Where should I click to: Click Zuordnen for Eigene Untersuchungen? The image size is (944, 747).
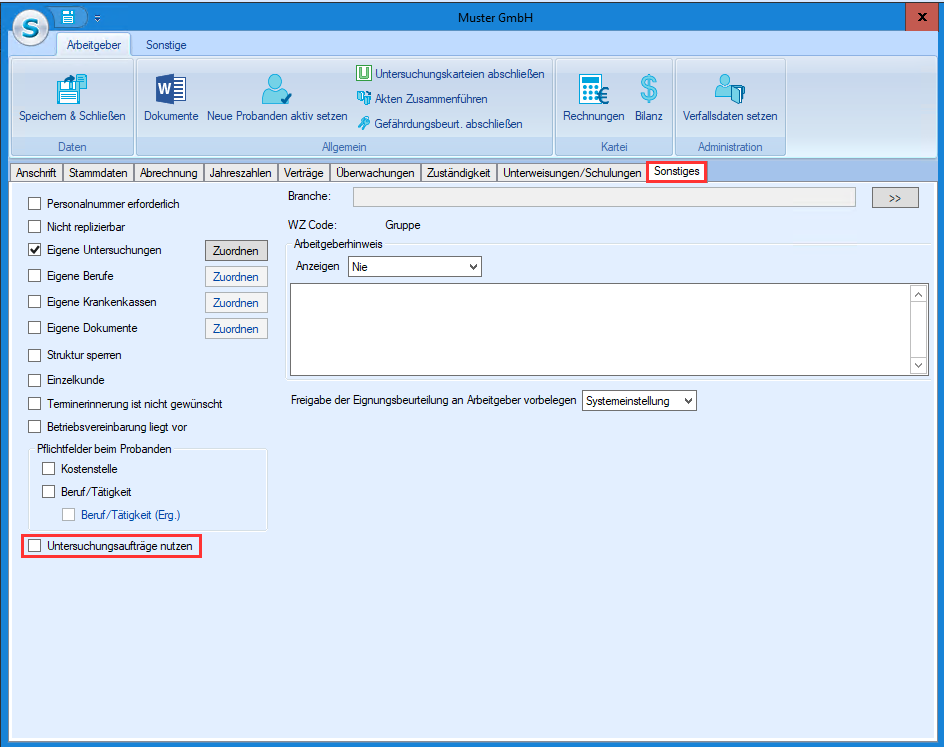point(236,250)
